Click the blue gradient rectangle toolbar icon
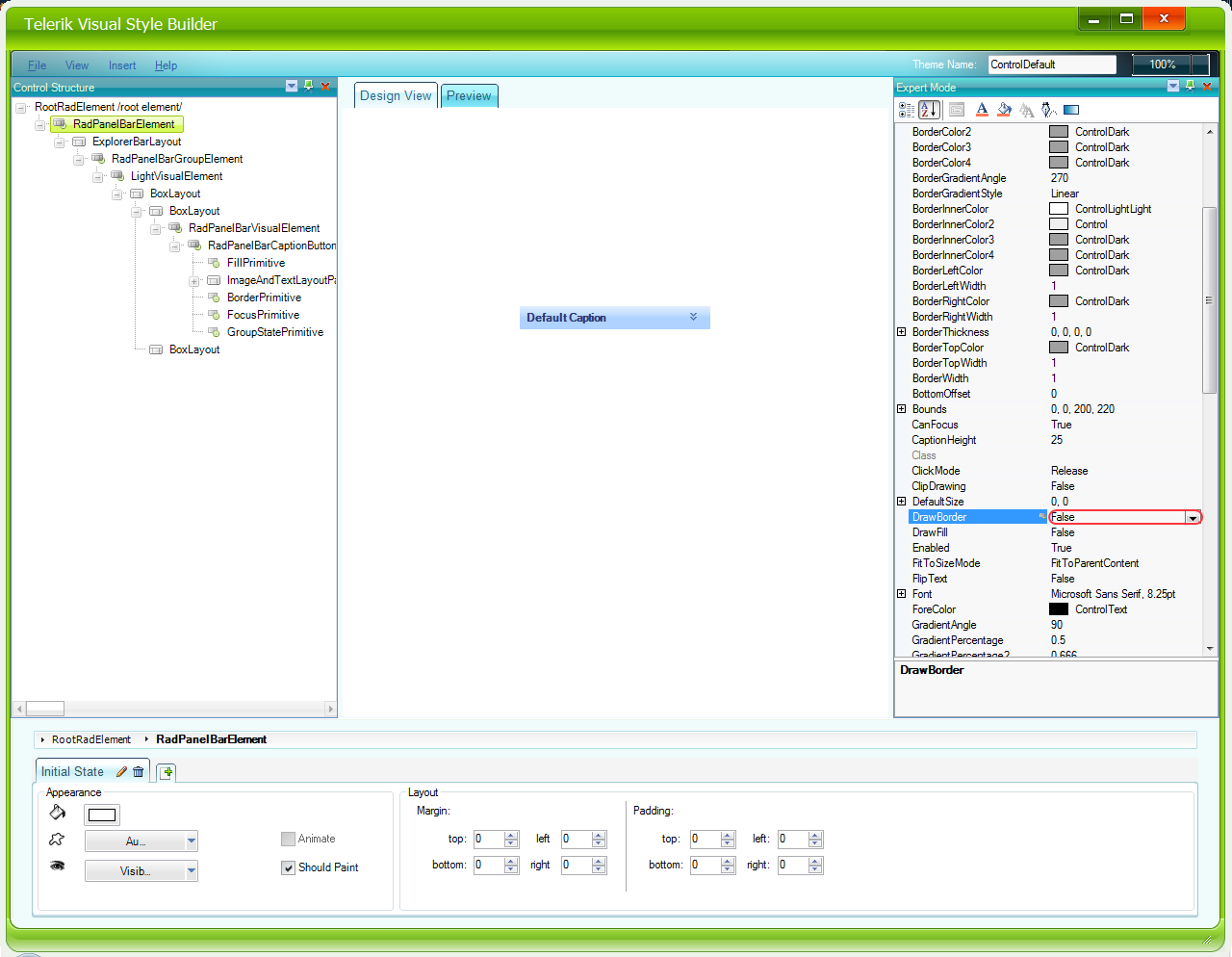Screen dimensions: 1232x957 (x=1071, y=110)
